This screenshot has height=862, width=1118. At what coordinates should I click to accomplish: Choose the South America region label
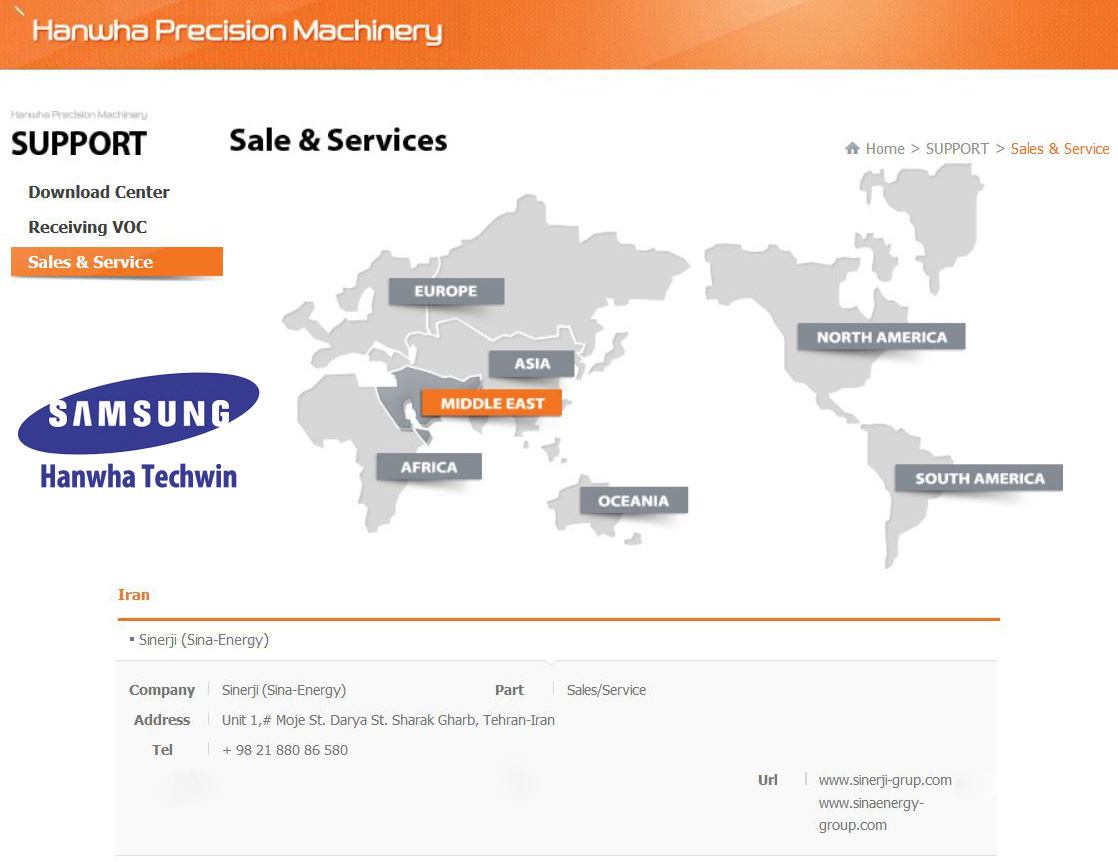point(979,478)
